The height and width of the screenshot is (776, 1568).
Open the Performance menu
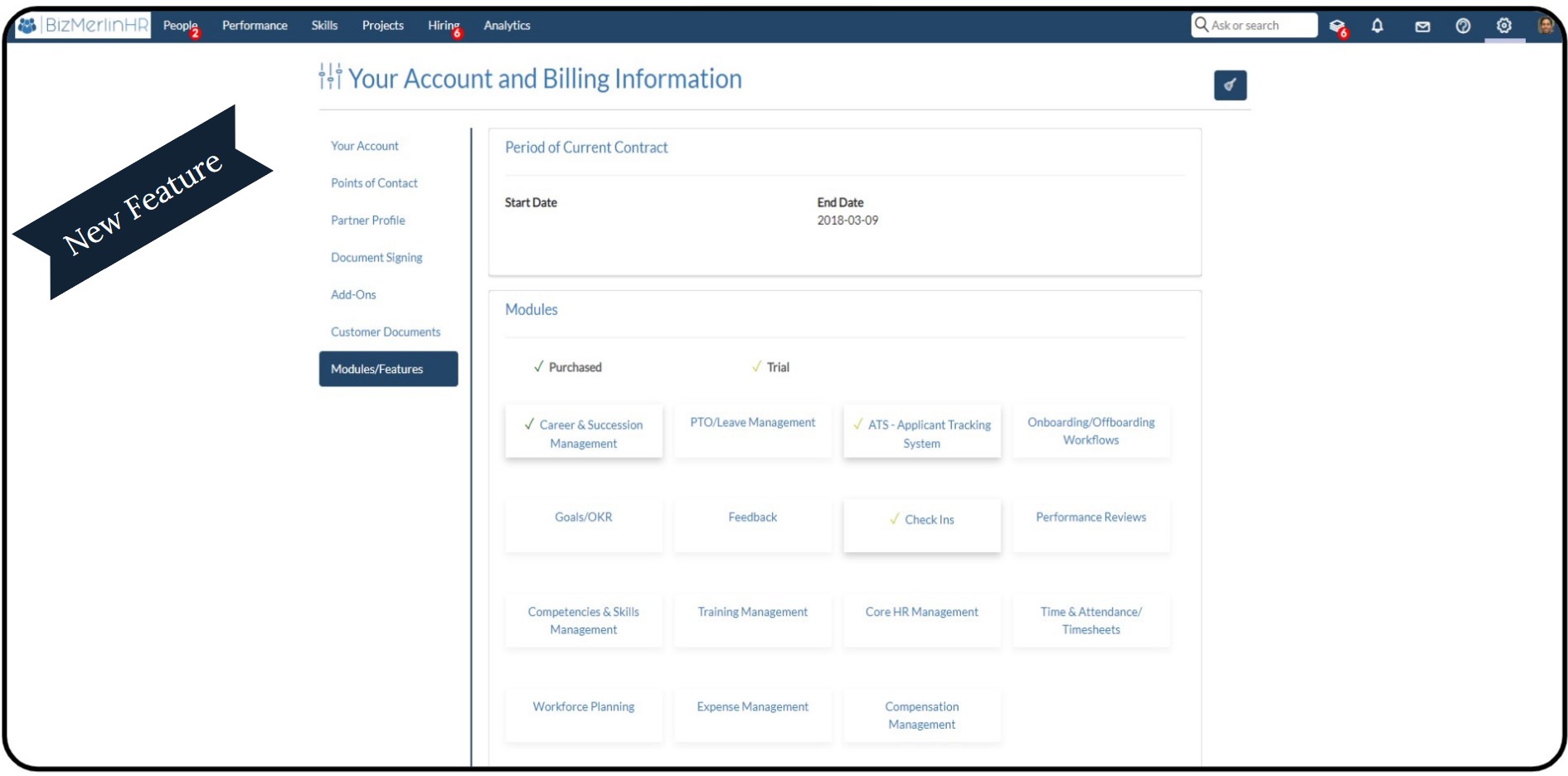pyautogui.click(x=255, y=26)
